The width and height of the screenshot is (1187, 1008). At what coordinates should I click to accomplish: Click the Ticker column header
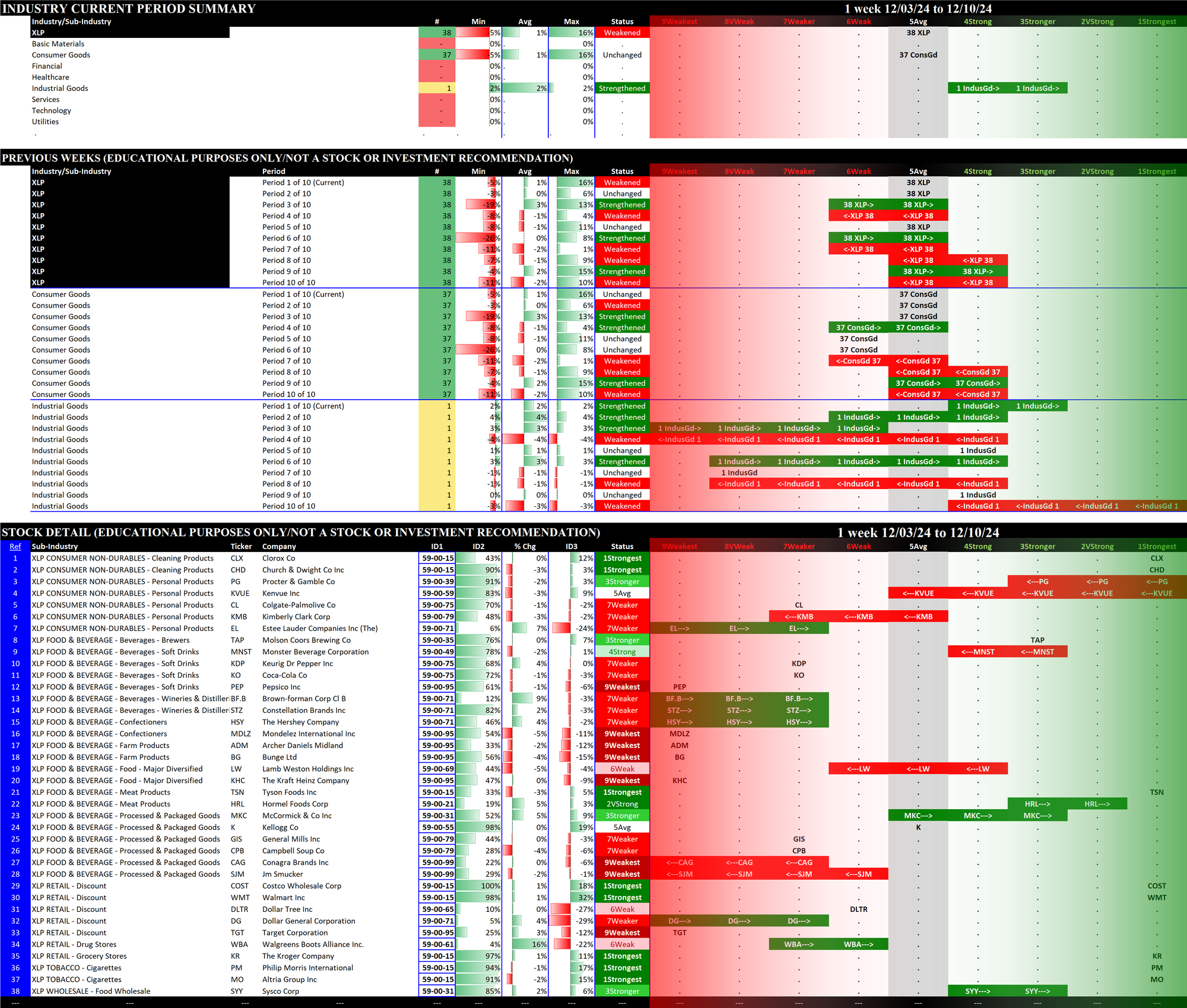coord(241,546)
